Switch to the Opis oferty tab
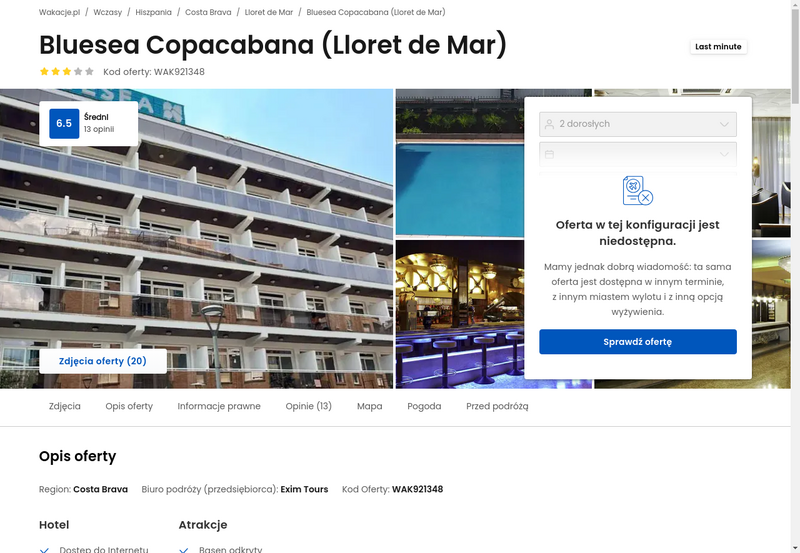This screenshot has height=553, width=800. click(x=129, y=406)
